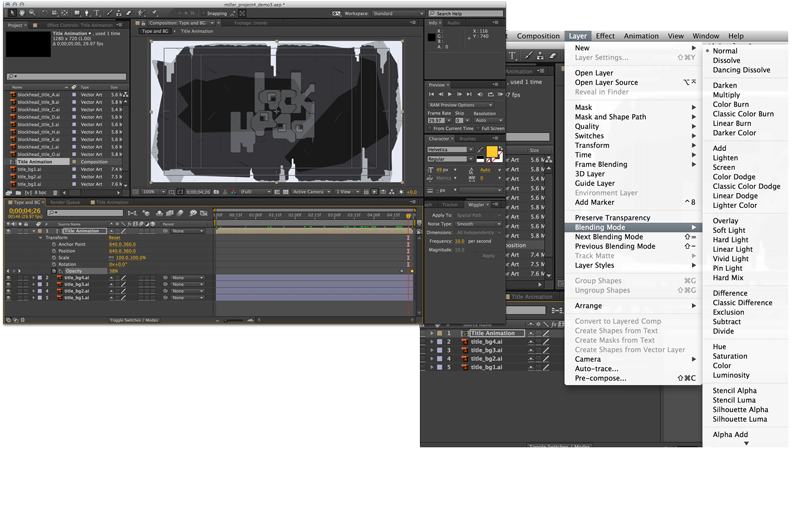Hide Title Animation layer in timeline

click(9, 231)
